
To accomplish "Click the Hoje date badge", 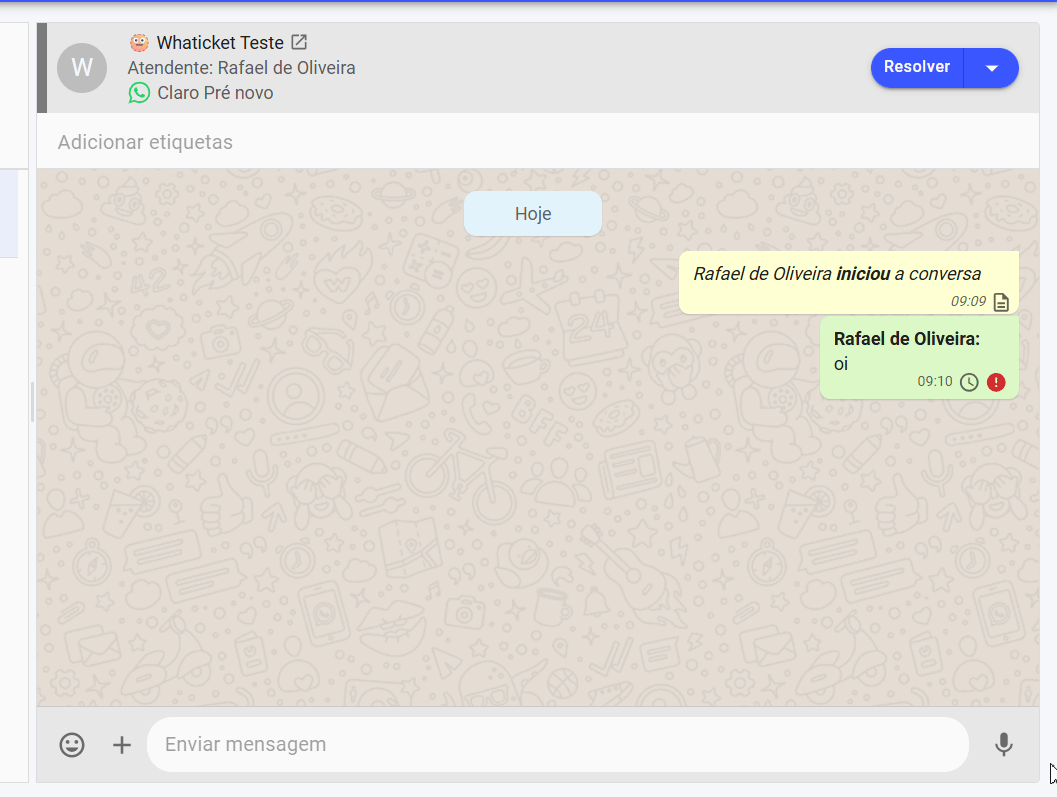I will 533,214.
